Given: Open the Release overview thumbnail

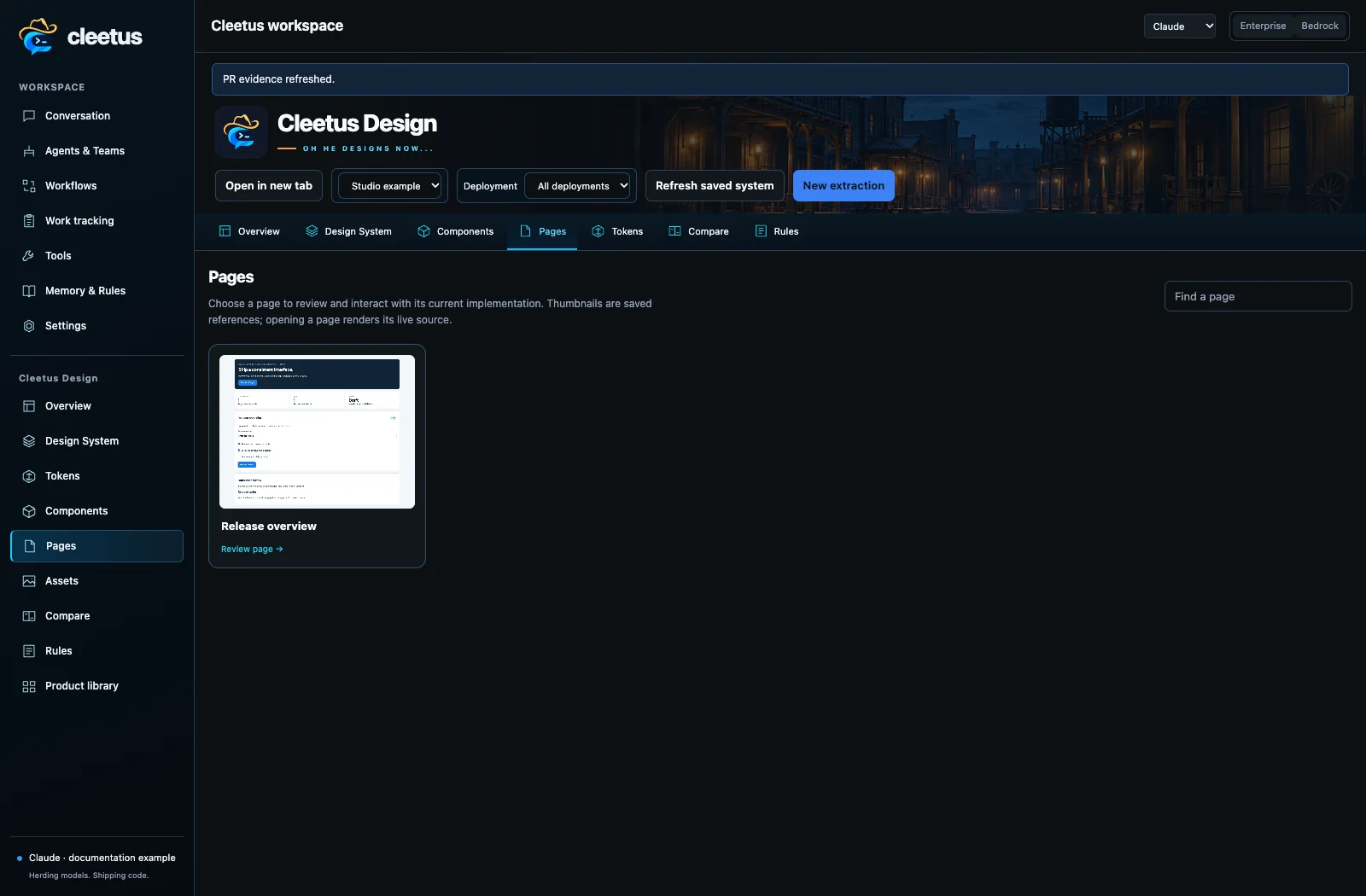Looking at the screenshot, I should pos(317,432).
